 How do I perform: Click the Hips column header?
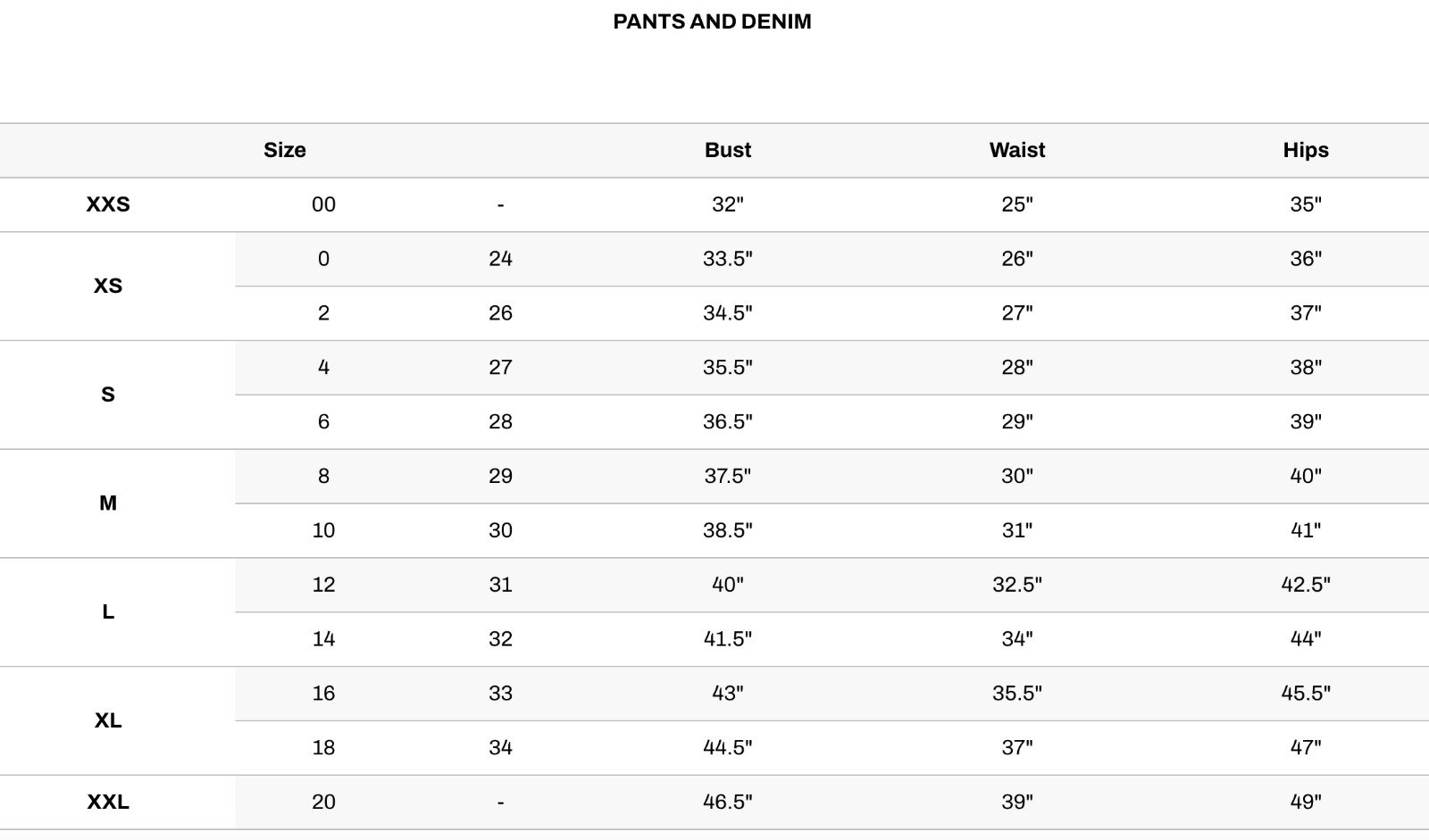(x=1305, y=150)
